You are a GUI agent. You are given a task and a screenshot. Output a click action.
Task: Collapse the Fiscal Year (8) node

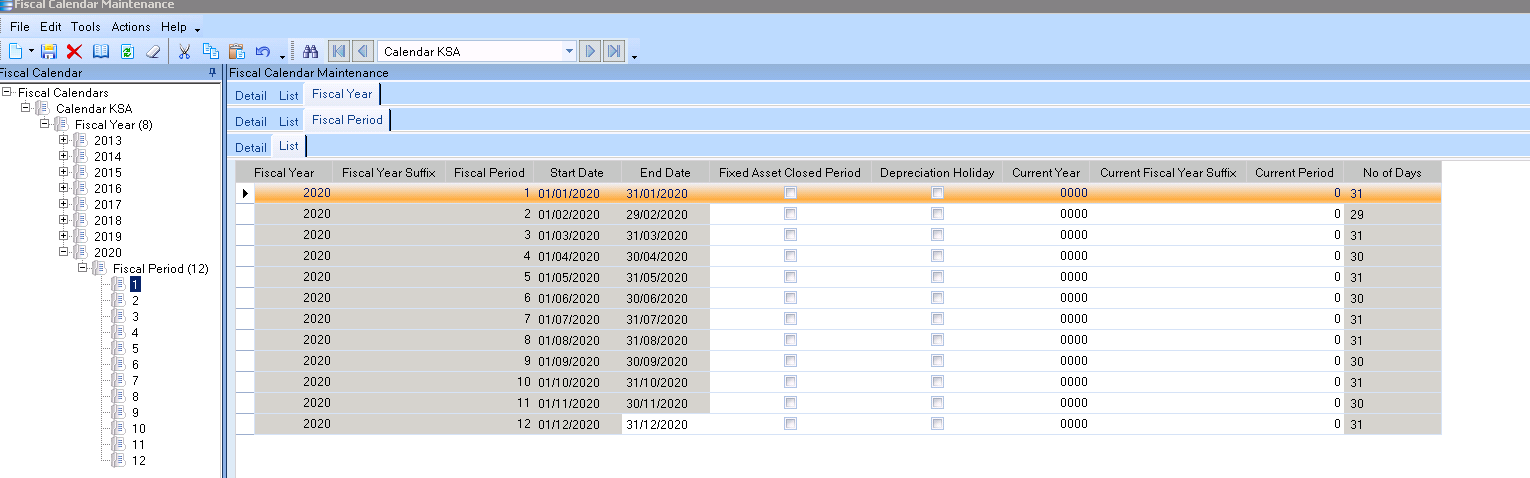click(x=45, y=124)
